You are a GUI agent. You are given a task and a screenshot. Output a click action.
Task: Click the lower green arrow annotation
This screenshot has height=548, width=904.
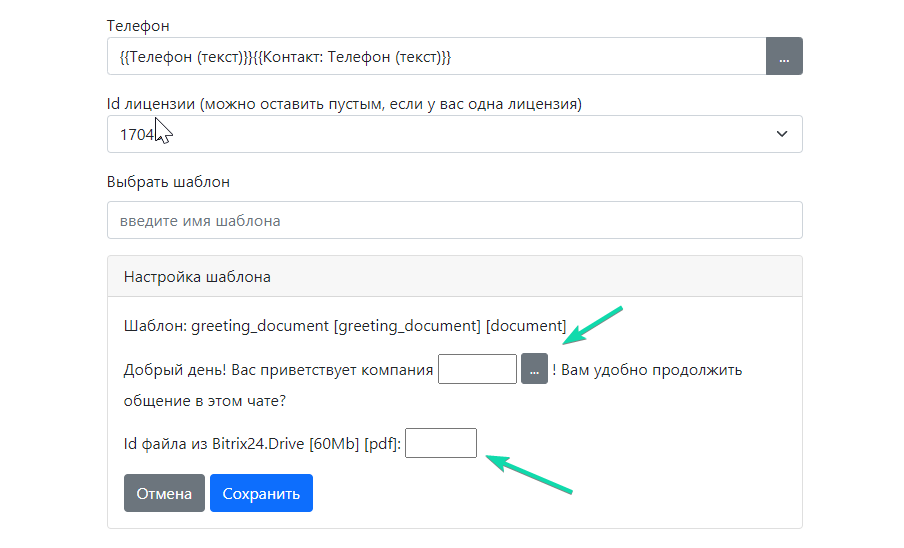point(528,474)
